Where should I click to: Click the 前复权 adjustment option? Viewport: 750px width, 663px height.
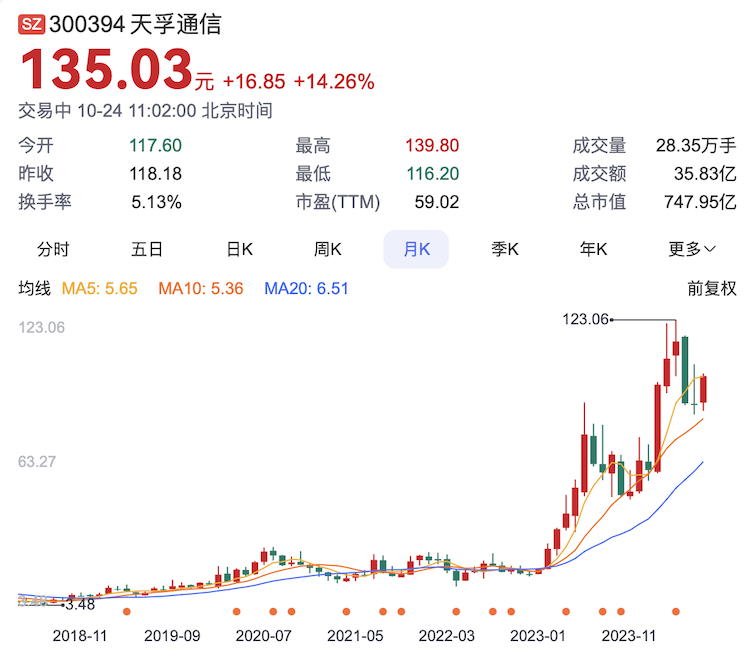click(x=712, y=288)
